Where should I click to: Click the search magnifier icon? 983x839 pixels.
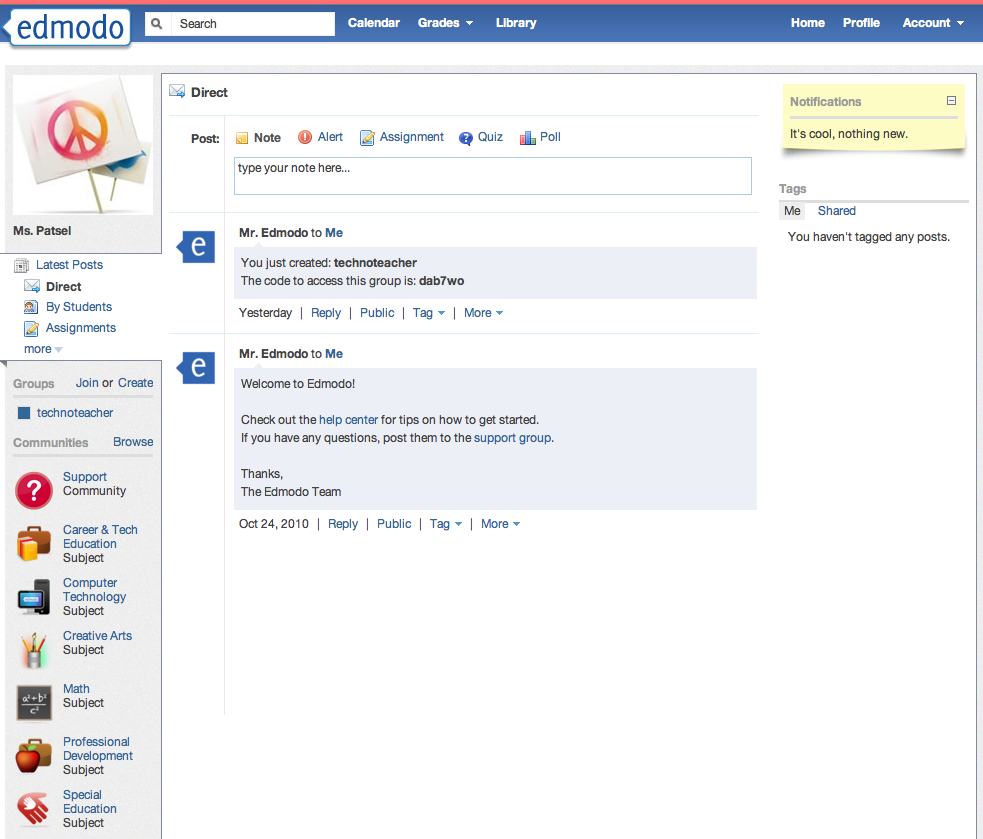pyautogui.click(x=157, y=23)
